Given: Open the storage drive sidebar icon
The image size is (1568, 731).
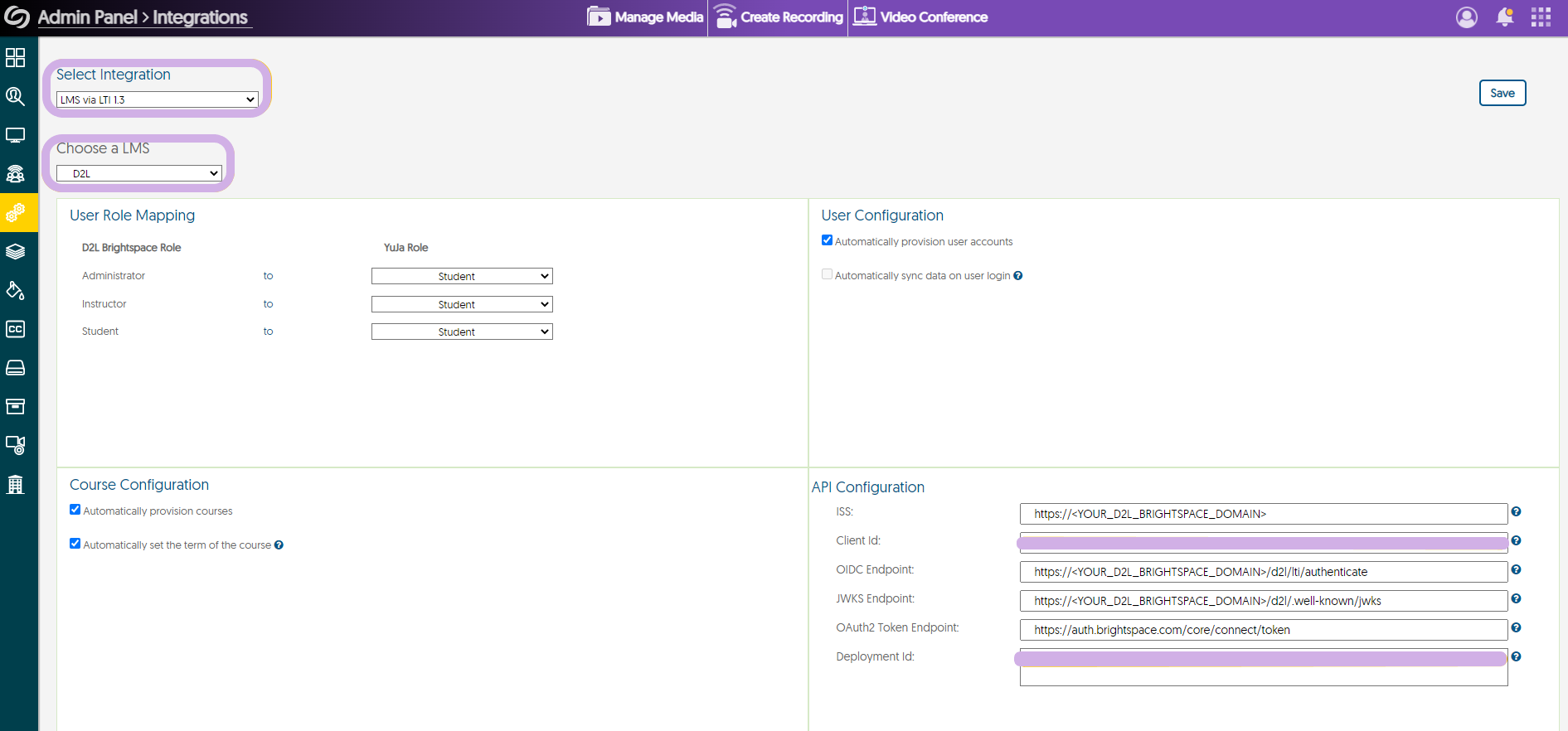Looking at the screenshot, I should pyautogui.click(x=15, y=368).
